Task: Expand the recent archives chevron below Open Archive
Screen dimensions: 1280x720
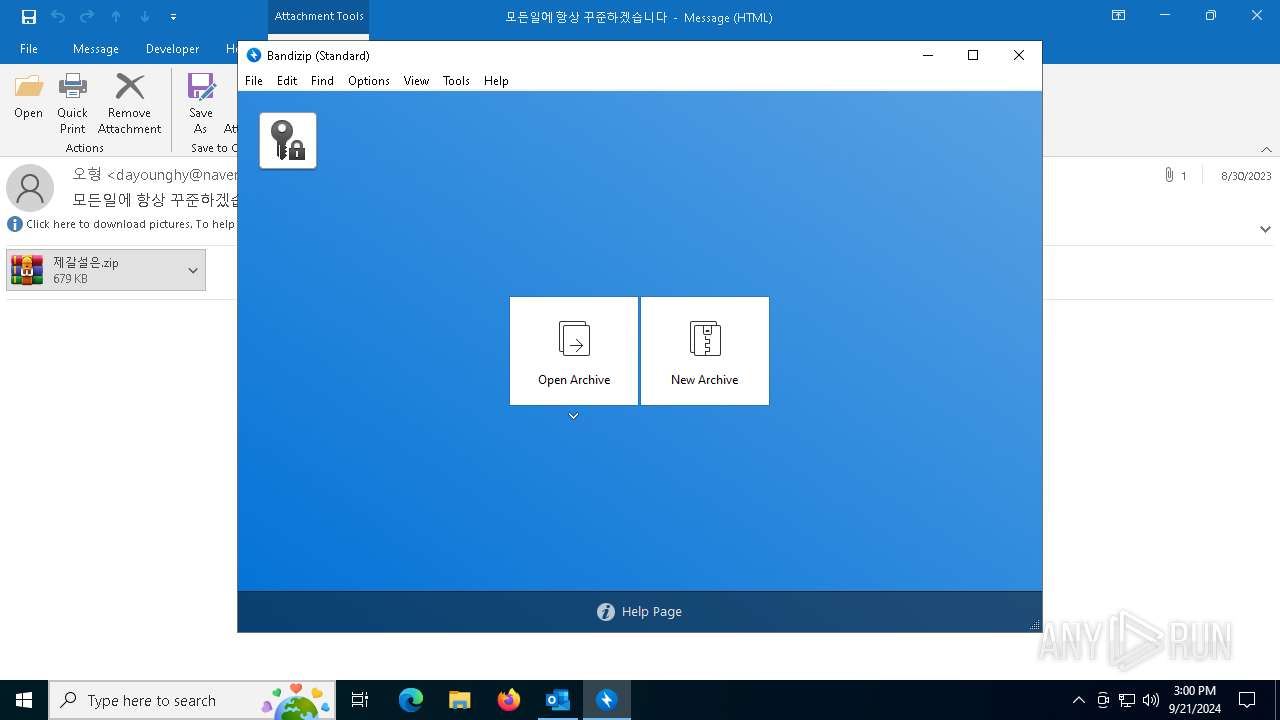Action: click(574, 416)
